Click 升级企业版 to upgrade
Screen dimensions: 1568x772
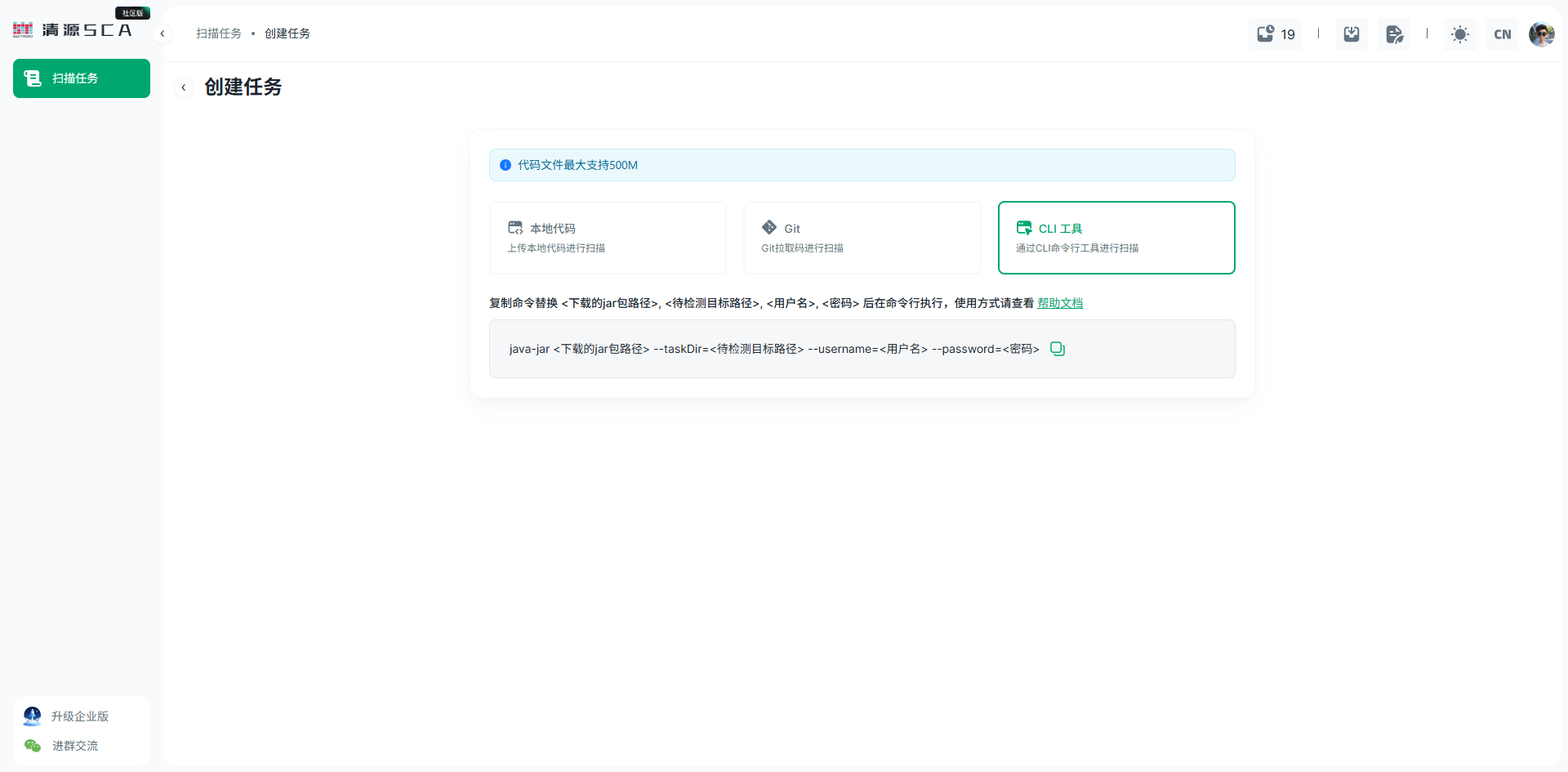[x=80, y=716]
